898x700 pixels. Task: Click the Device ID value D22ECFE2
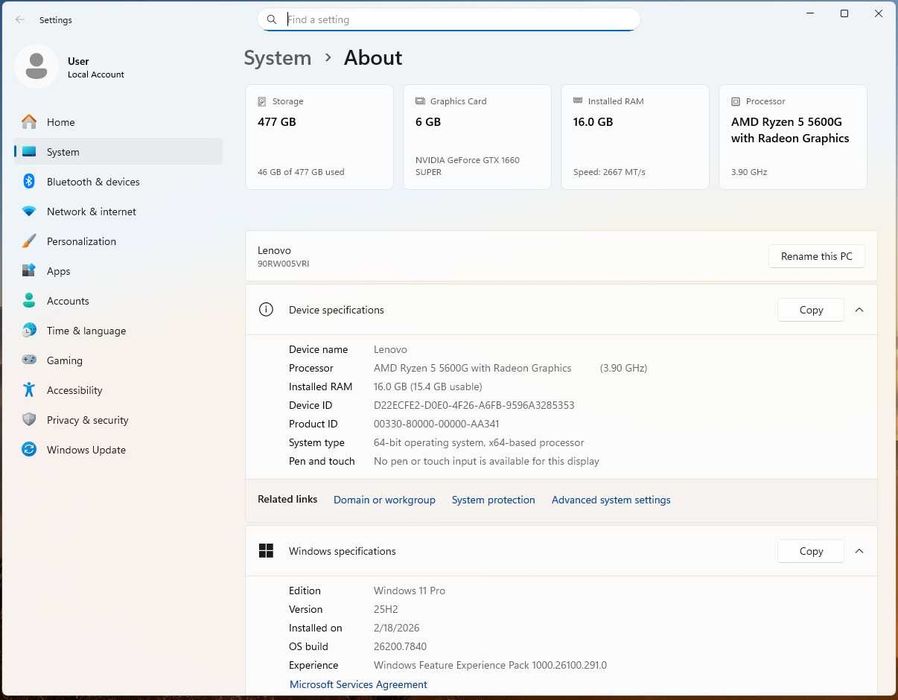coord(474,405)
